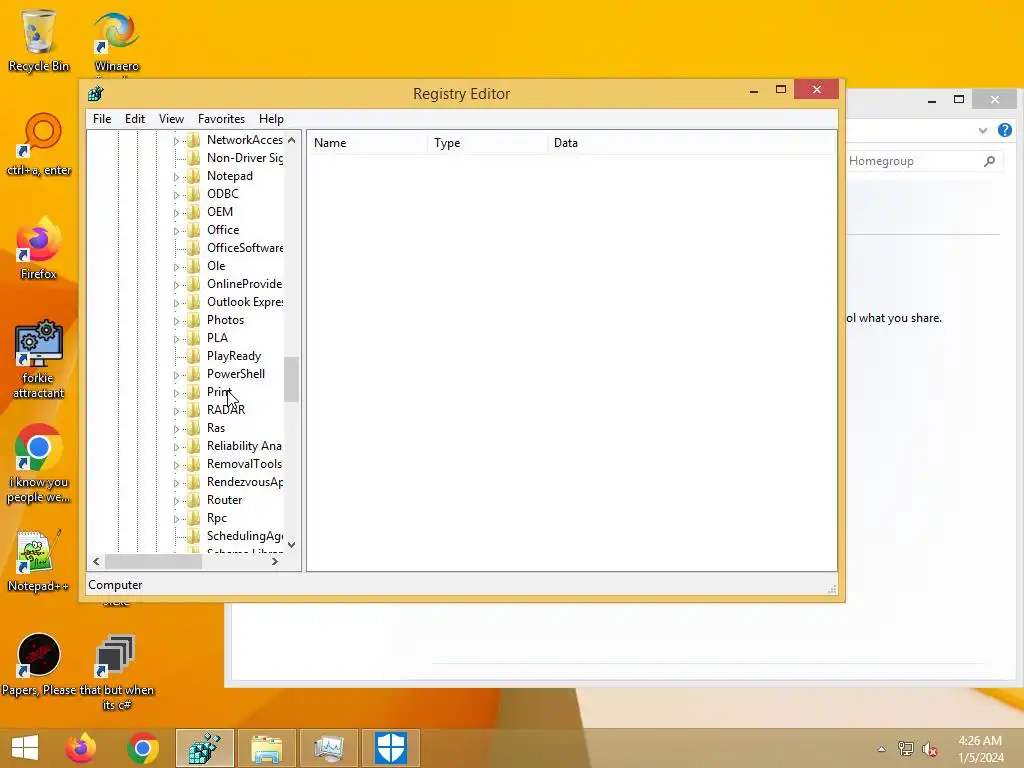
Task: Open the Windows Start button
Action: [x=25, y=748]
